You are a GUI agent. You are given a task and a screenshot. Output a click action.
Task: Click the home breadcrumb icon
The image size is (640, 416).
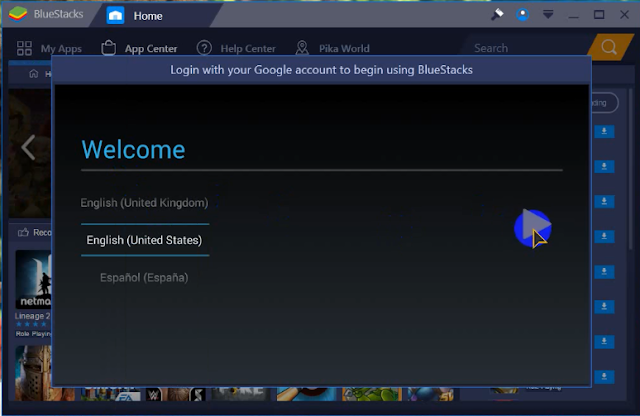coord(33,74)
